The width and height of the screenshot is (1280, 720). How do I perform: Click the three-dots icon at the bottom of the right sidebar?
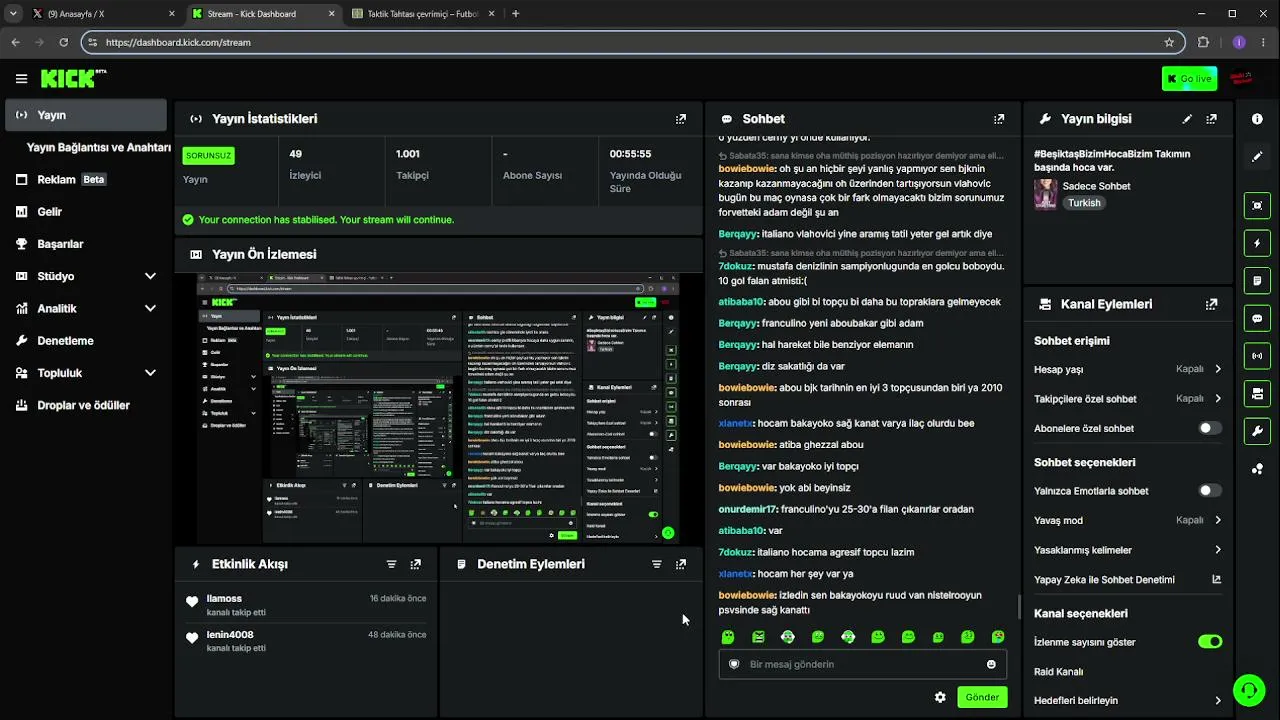pos(1257,469)
